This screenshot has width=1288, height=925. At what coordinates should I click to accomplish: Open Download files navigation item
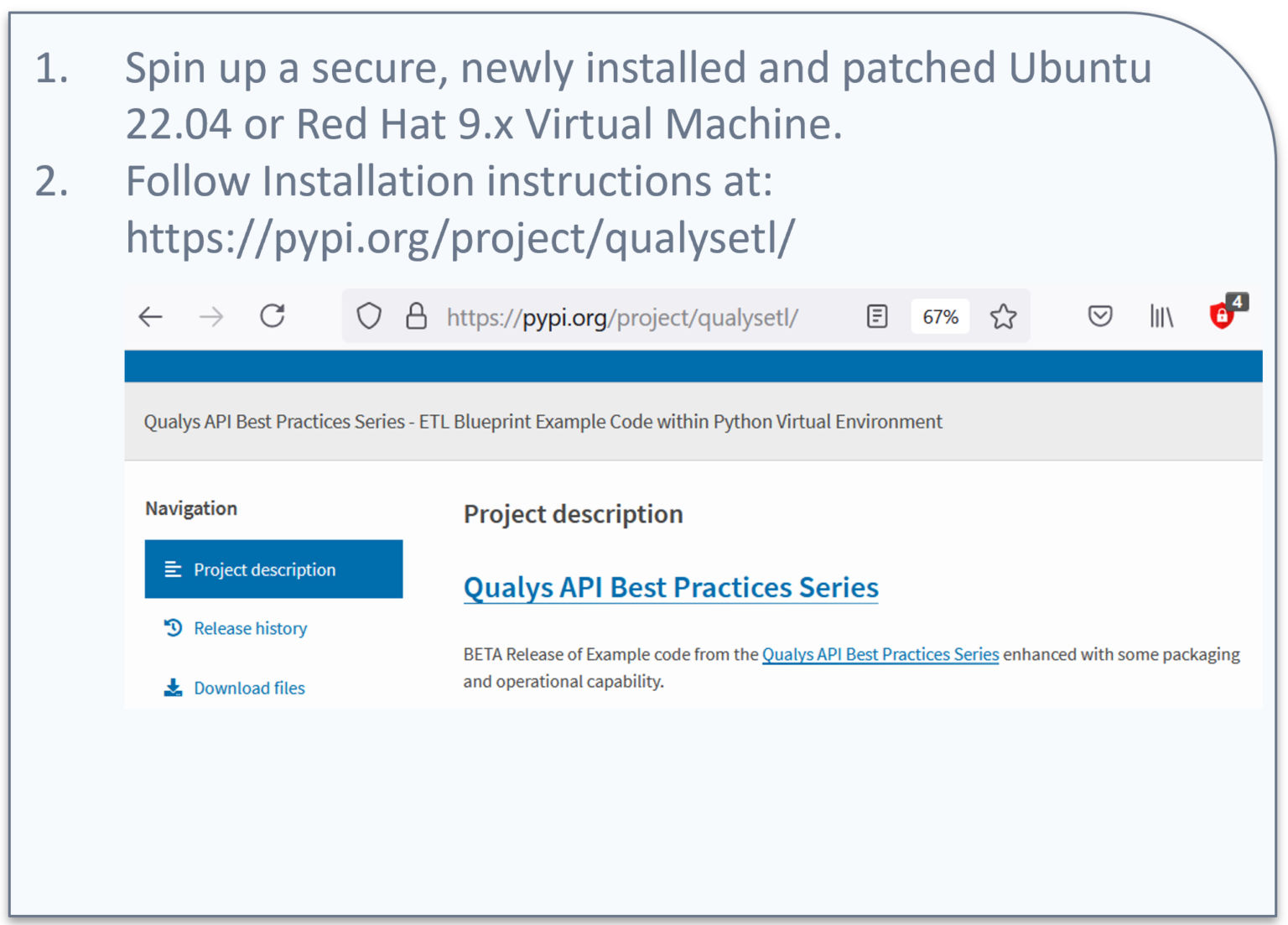tap(249, 688)
